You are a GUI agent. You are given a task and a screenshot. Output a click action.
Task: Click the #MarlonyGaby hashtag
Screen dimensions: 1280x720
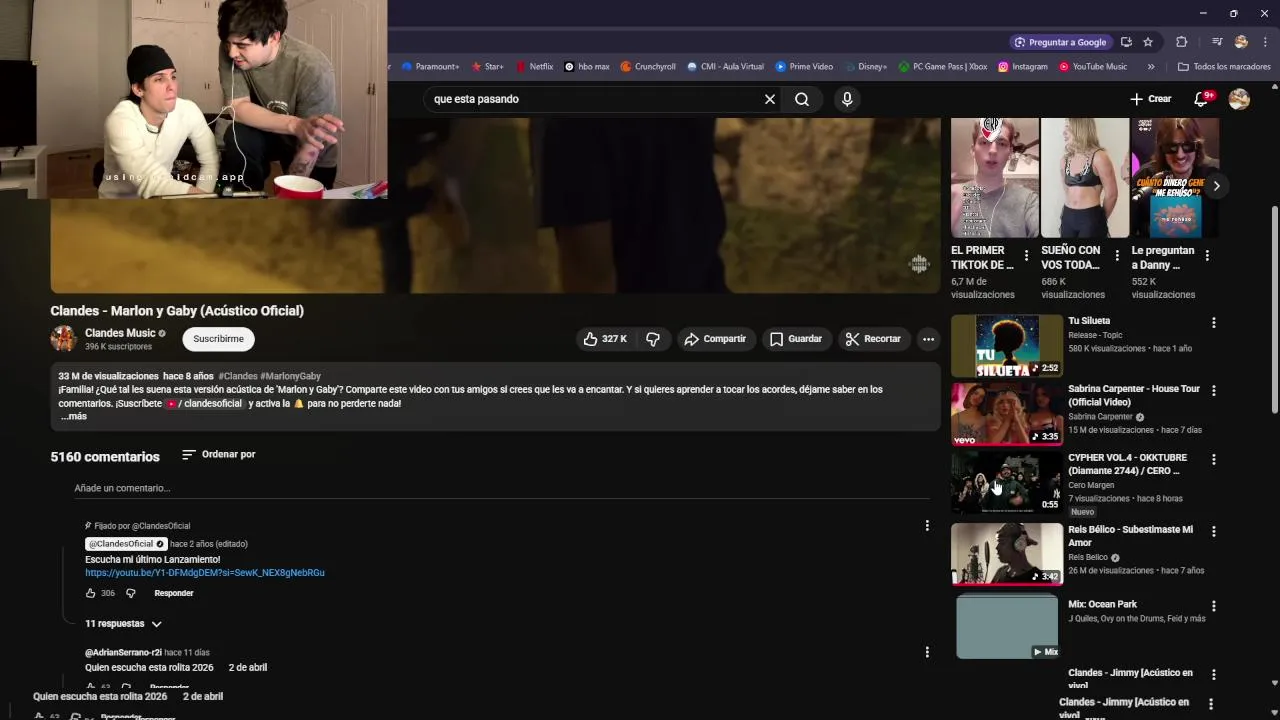click(291, 376)
